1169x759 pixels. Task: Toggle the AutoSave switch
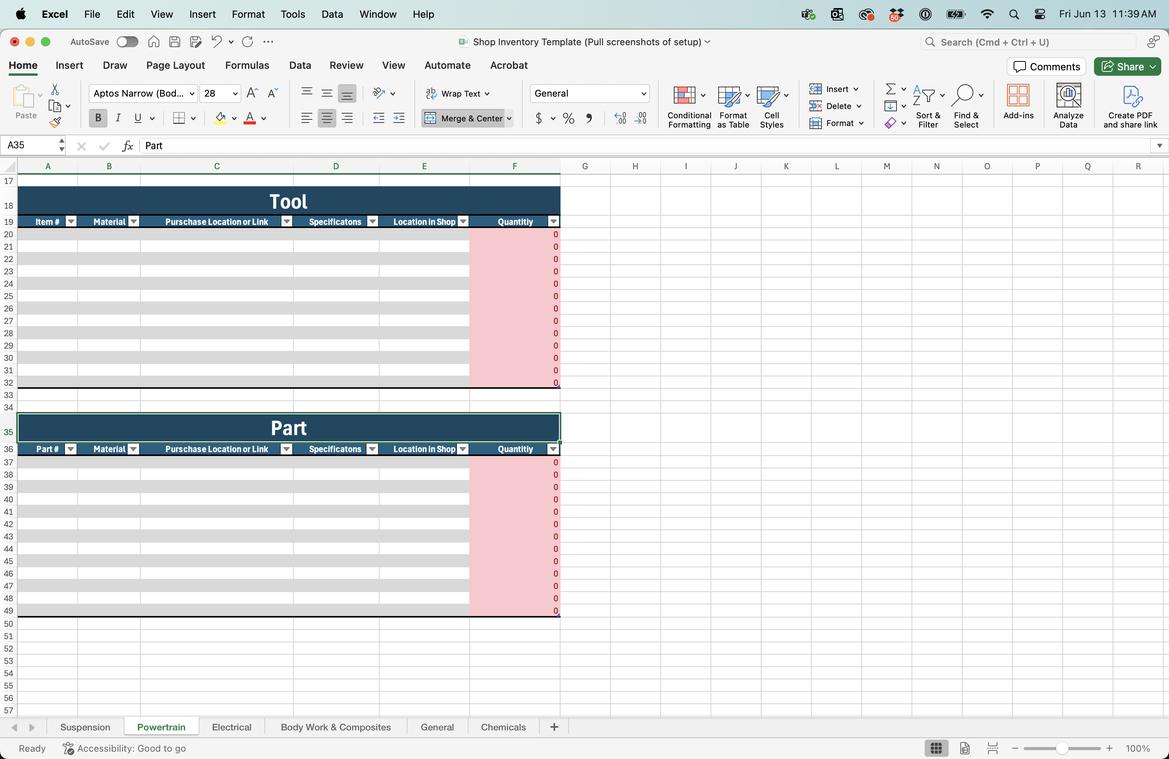tap(127, 42)
